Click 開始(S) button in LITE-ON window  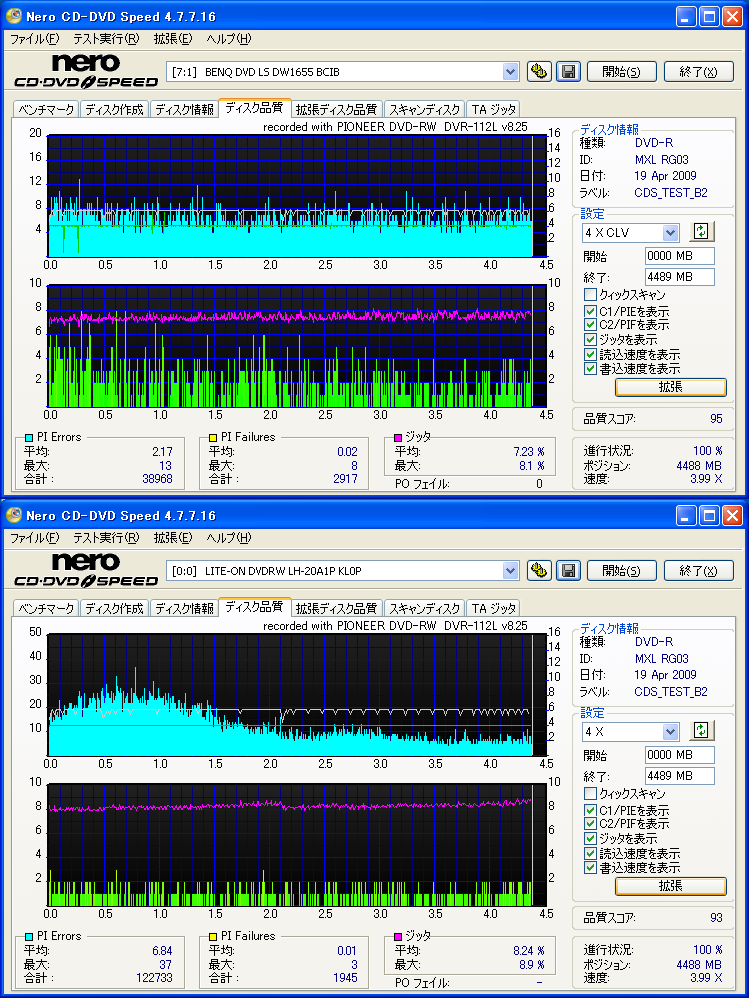coord(621,571)
